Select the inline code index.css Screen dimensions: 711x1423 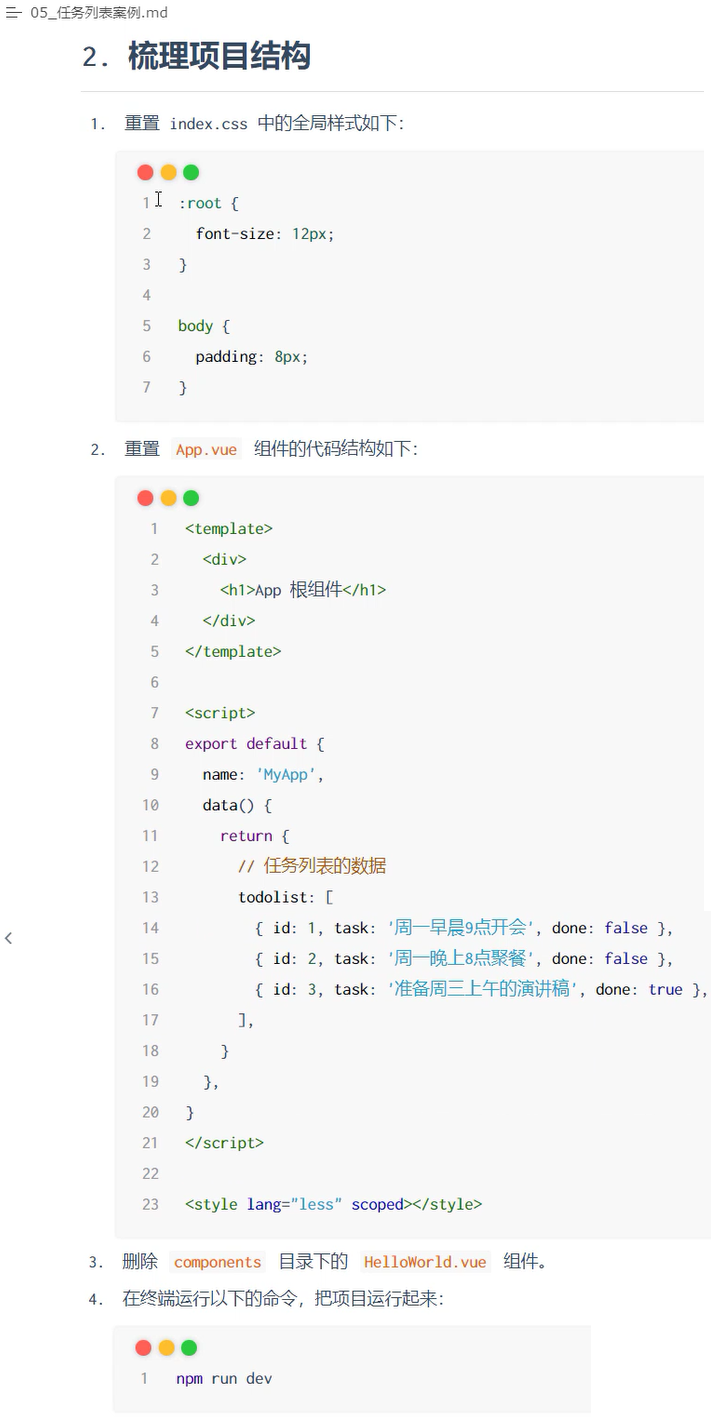coord(208,124)
